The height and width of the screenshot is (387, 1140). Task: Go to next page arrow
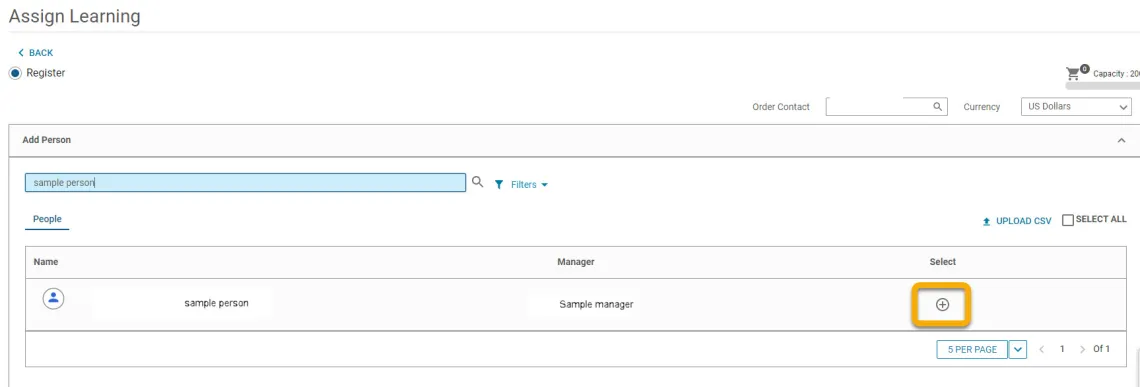(x=1083, y=350)
